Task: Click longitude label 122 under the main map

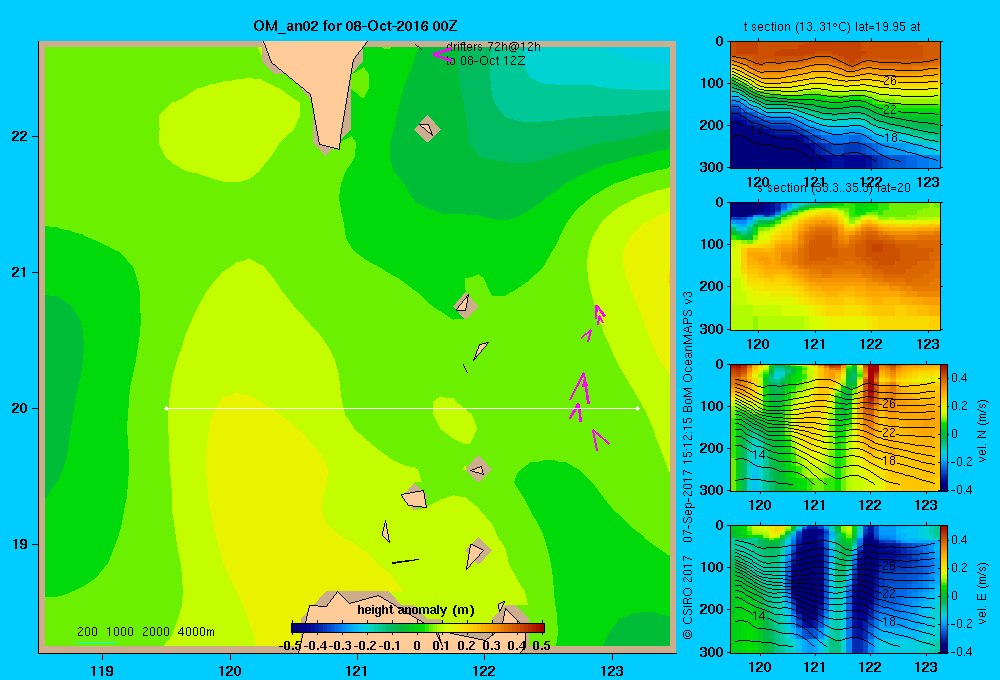Action: pyautogui.click(x=484, y=670)
